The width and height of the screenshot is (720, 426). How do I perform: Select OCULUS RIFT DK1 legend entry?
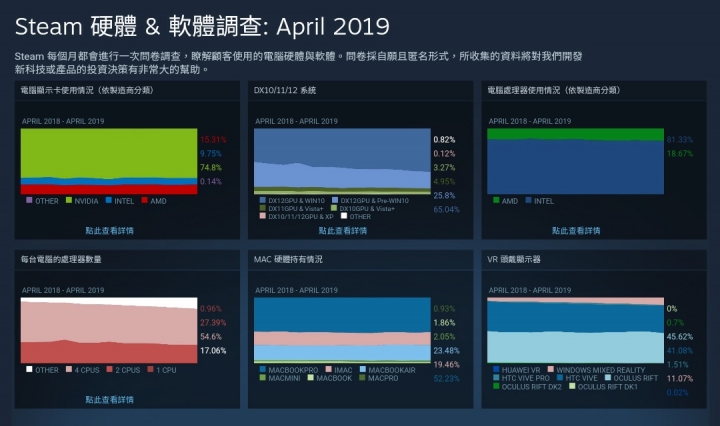tap(603, 387)
